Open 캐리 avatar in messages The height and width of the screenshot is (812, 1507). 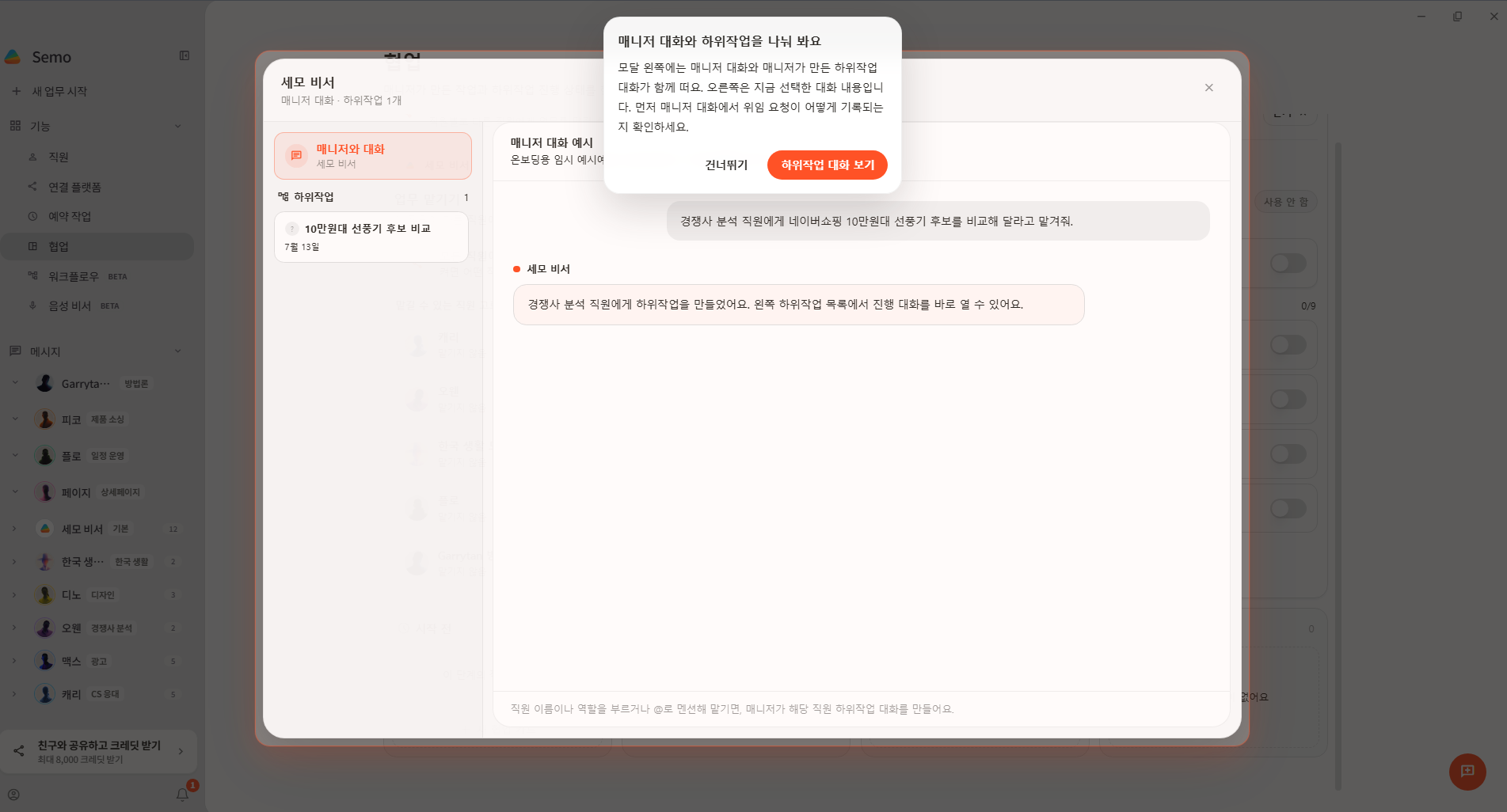(45, 694)
